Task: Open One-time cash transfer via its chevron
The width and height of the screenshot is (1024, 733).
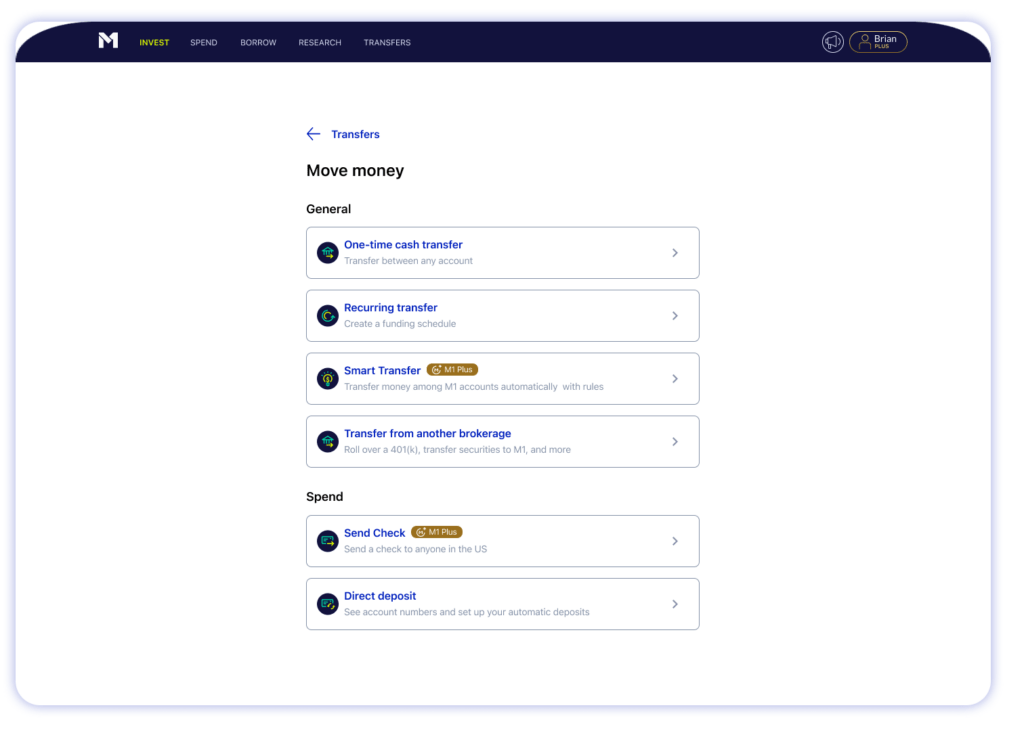Action: coord(675,253)
